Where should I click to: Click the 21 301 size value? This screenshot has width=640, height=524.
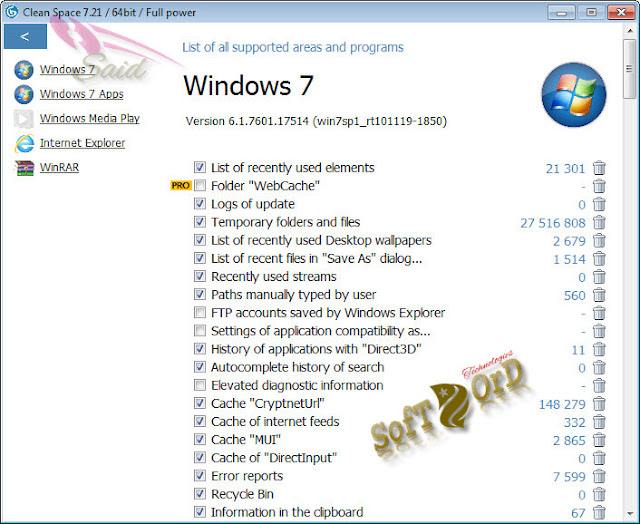tap(565, 168)
